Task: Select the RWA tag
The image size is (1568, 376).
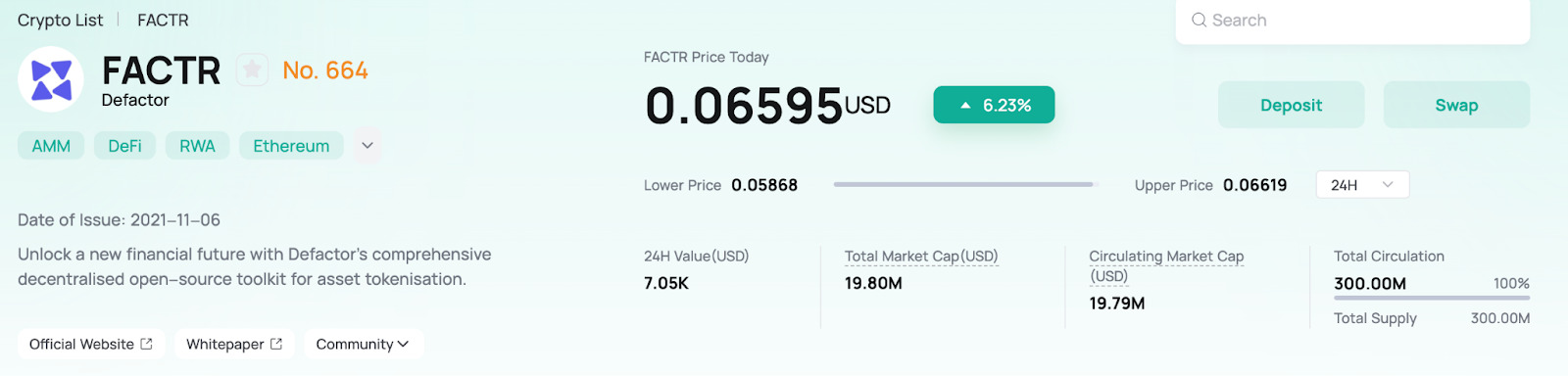Action: [197, 146]
